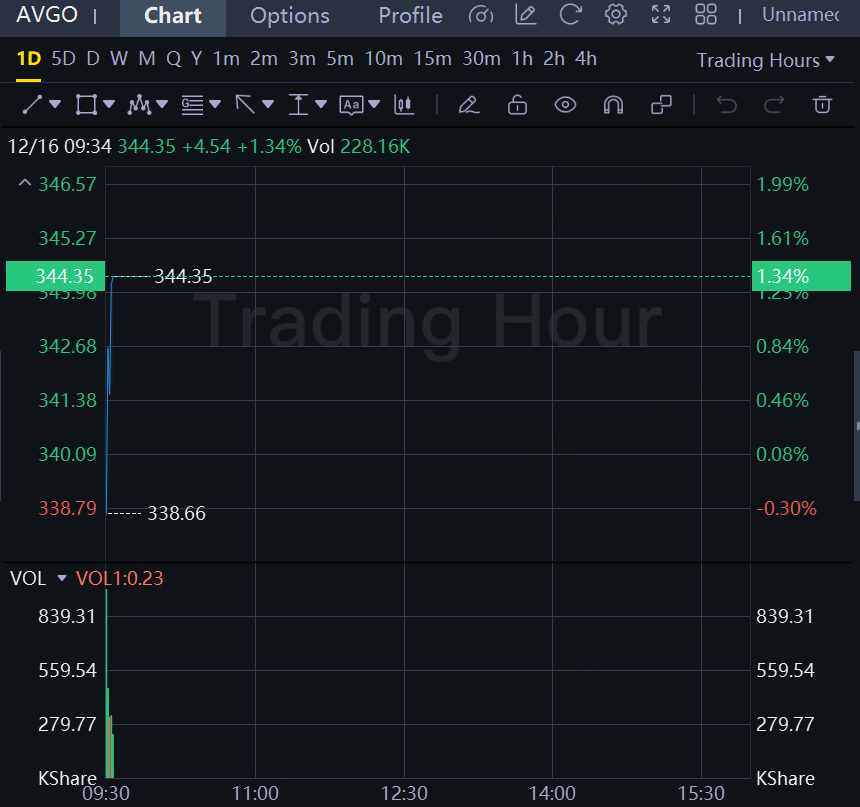
Task: Click the green 344.35 current price label
Action: tap(55, 276)
